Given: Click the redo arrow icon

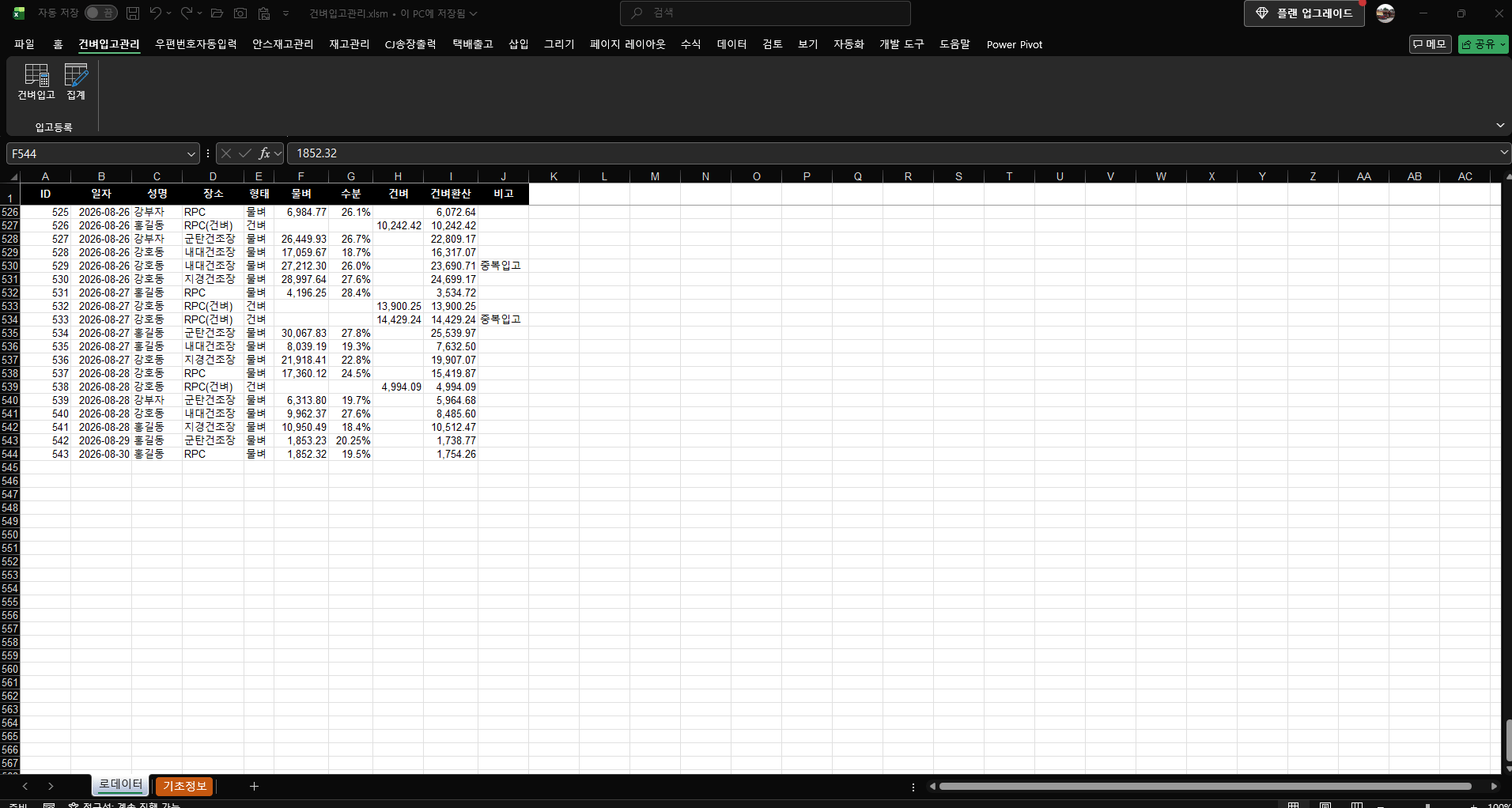Looking at the screenshot, I should 187,13.
